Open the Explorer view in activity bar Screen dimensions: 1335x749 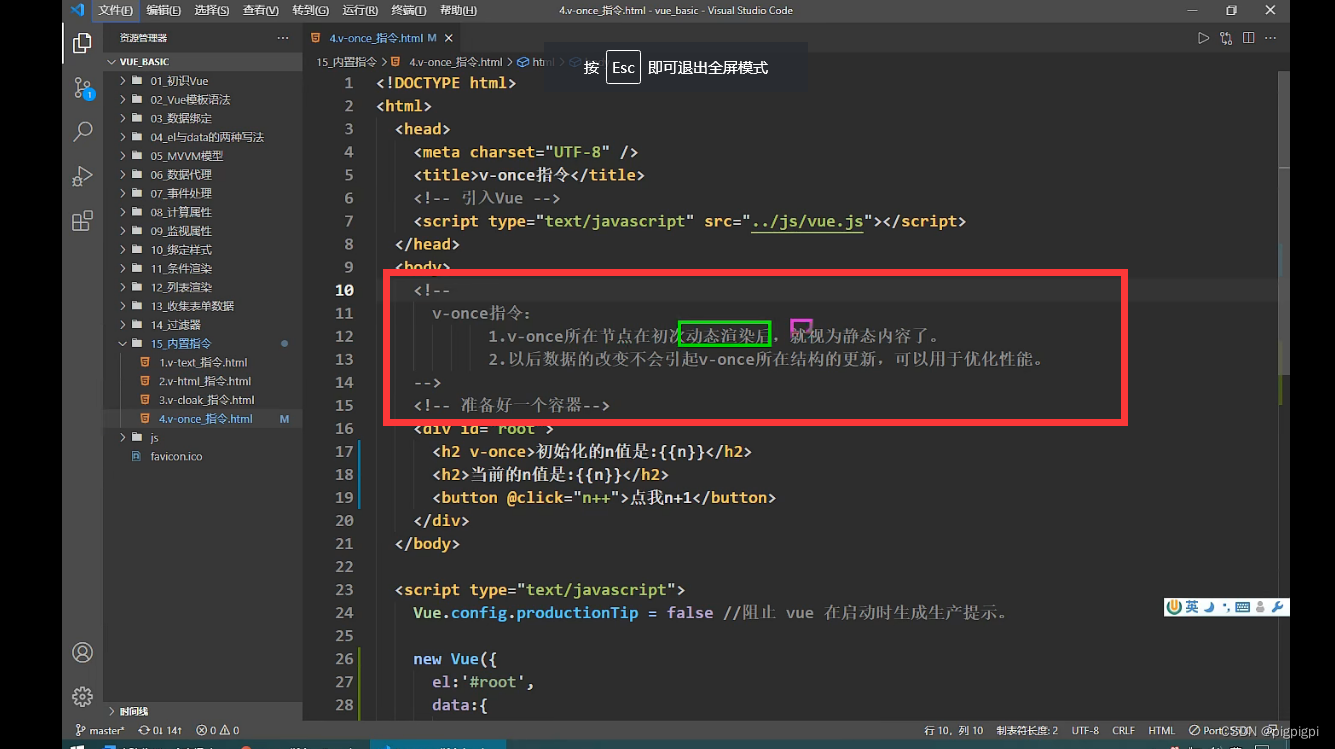coord(83,43)
